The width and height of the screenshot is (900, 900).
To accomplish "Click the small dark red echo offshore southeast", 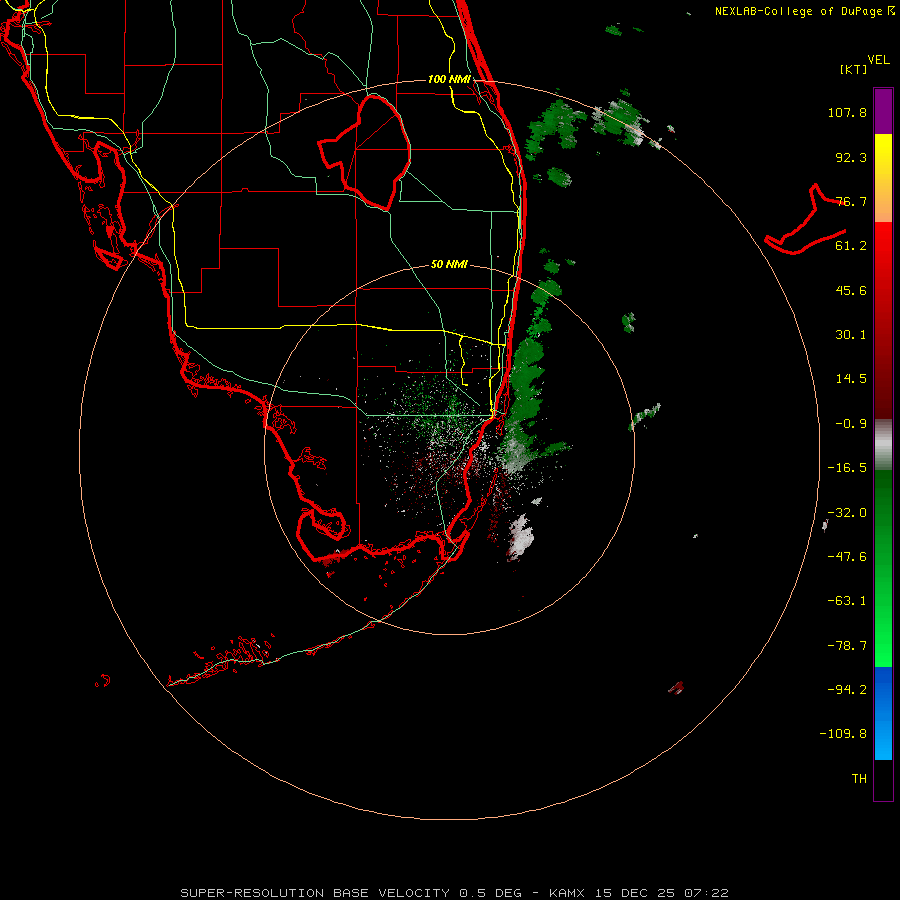I will click(x=677, y=688).
